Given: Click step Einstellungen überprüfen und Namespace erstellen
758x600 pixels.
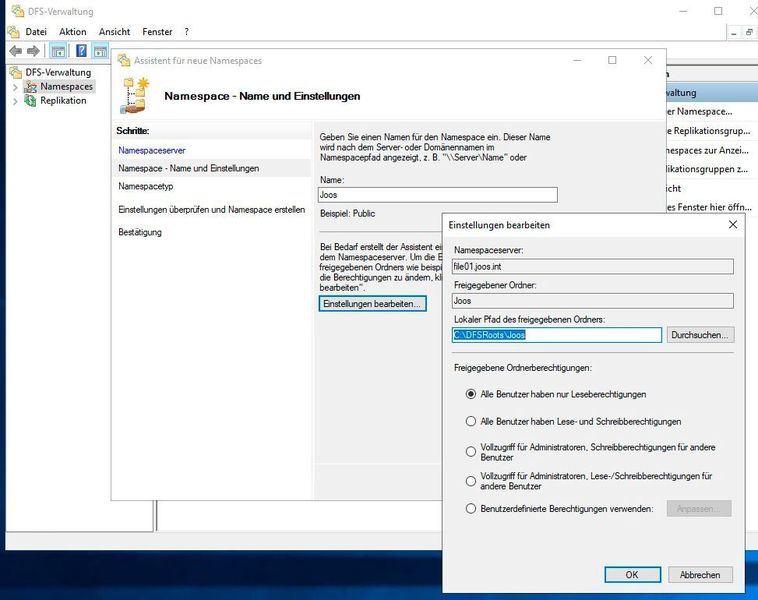Looking at the screenshot, I should pos(212,209).
